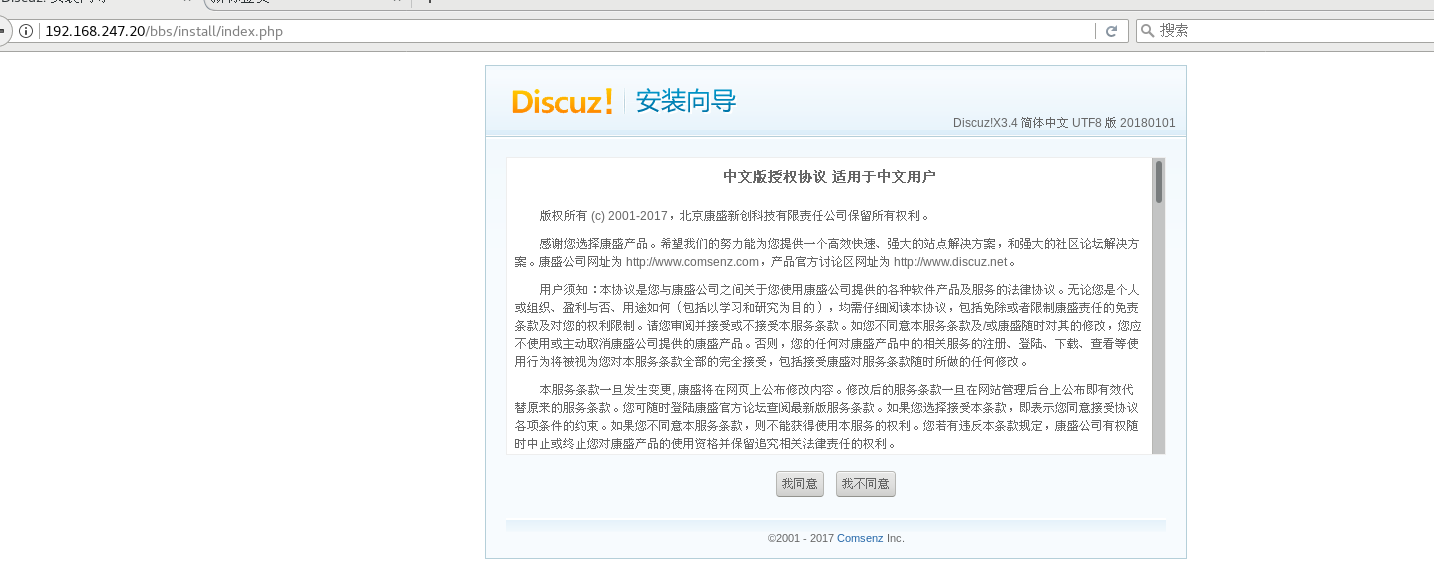
Task: Click the paragraph starting 本服务条款一旦发生变更
Action: point(827,416)
